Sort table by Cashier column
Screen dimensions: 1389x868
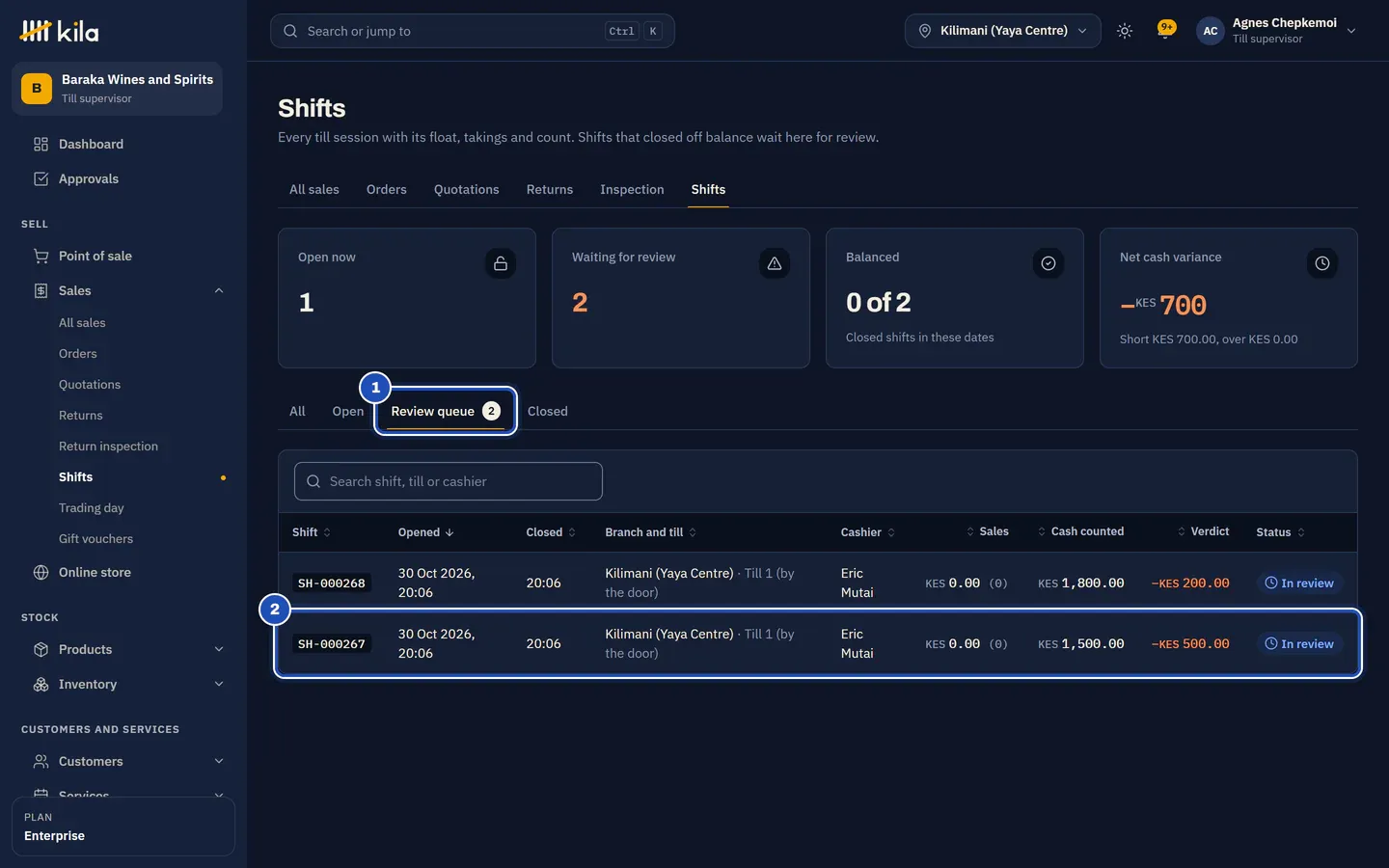coord(868,532)
